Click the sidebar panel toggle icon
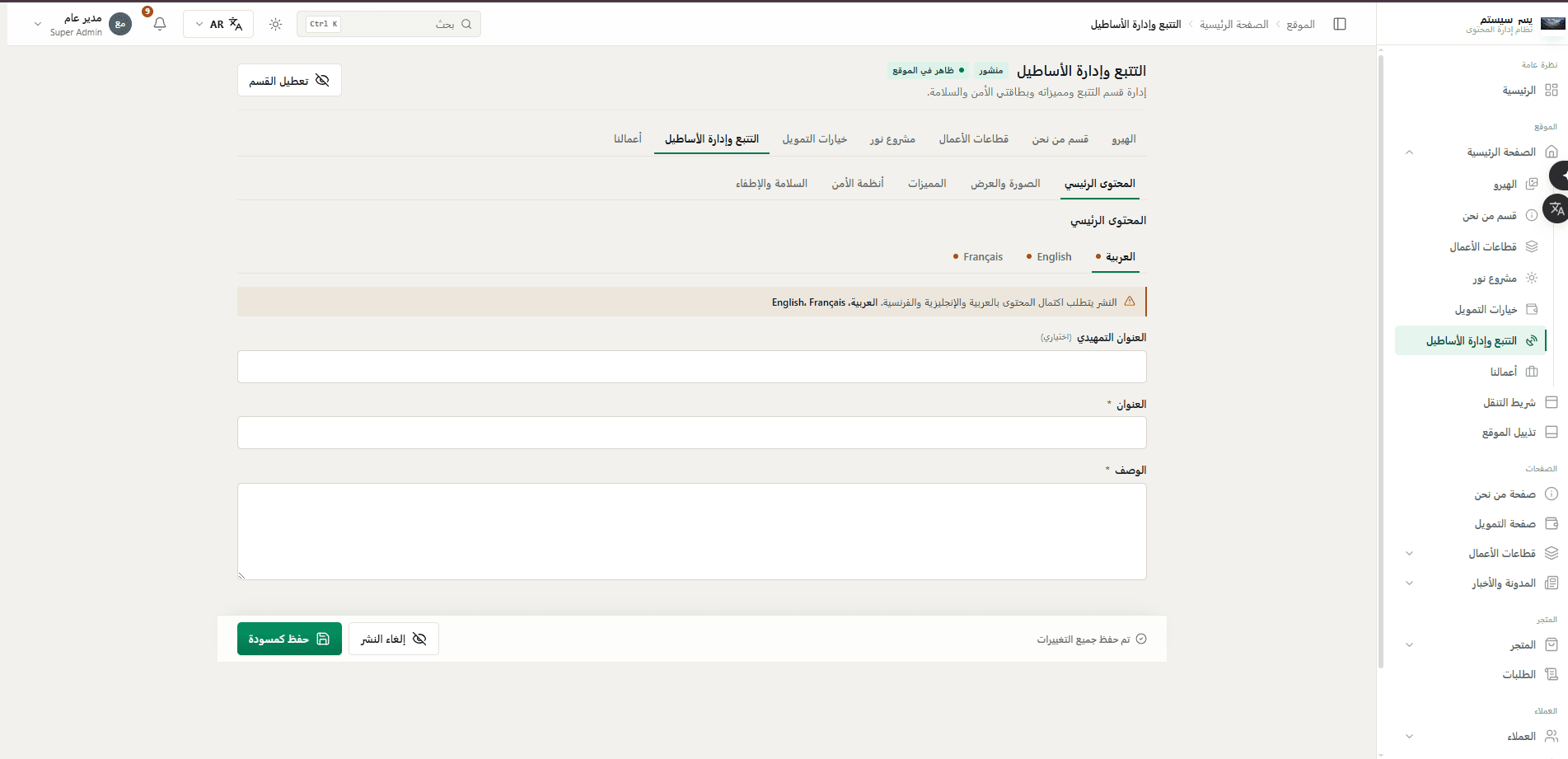1568x759 pixels. pos(1340,24)
